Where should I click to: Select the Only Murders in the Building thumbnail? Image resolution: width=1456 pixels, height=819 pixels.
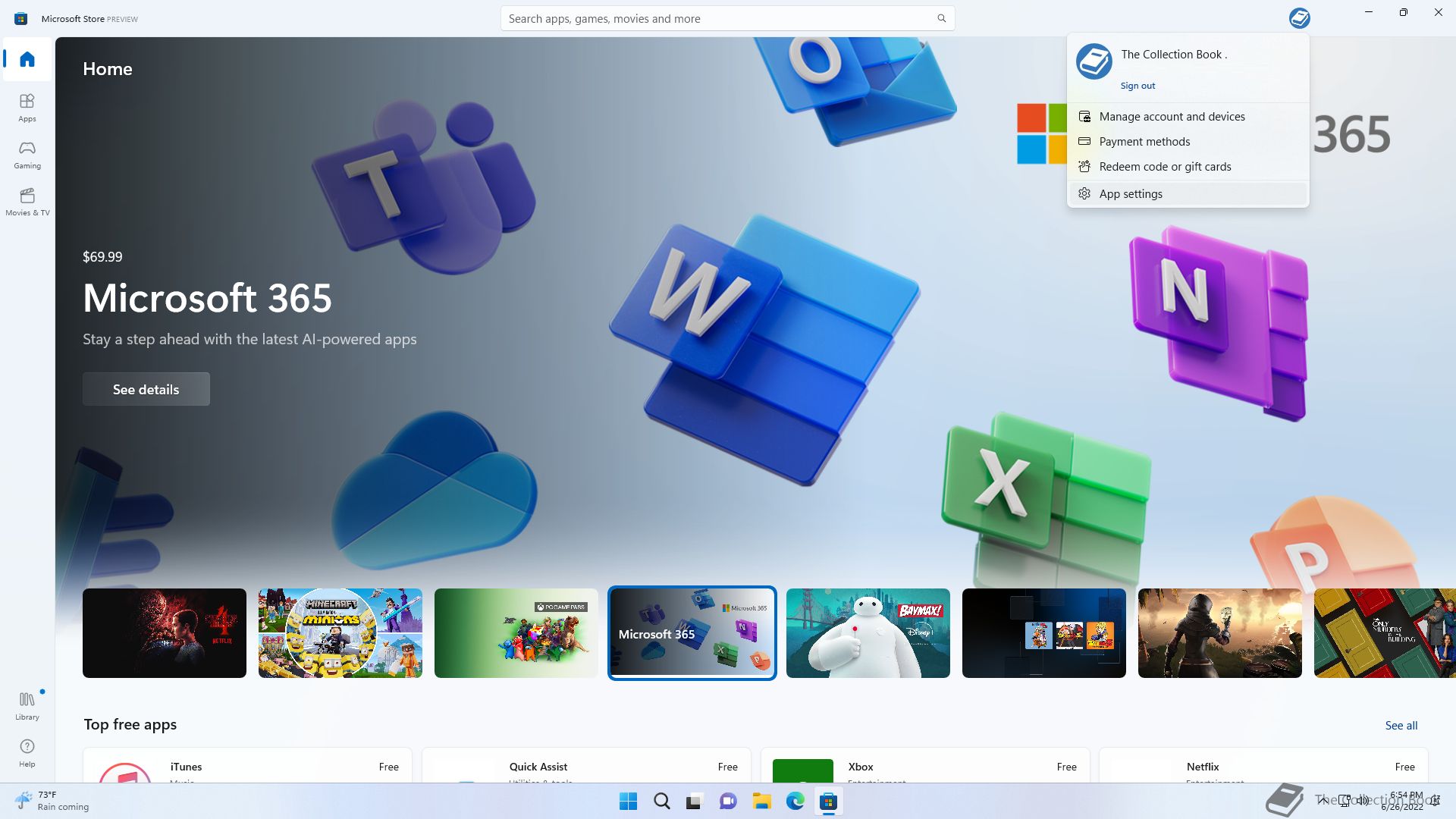[1385, 633]
